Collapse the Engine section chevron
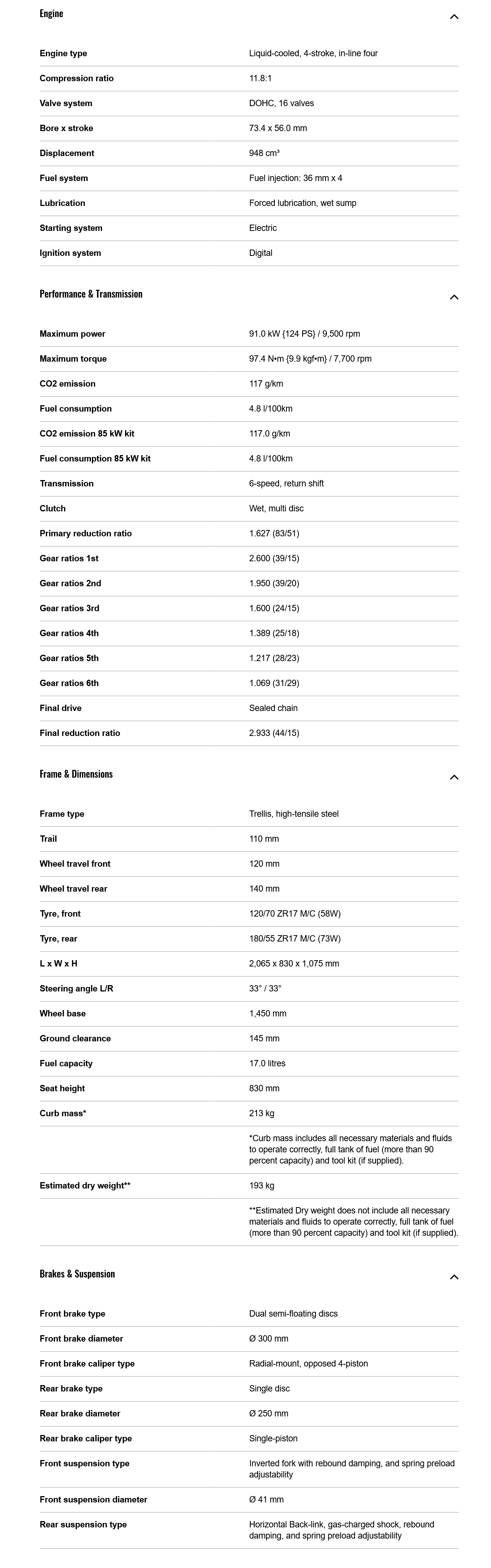The image size is (491, 1568). point(453,16)
